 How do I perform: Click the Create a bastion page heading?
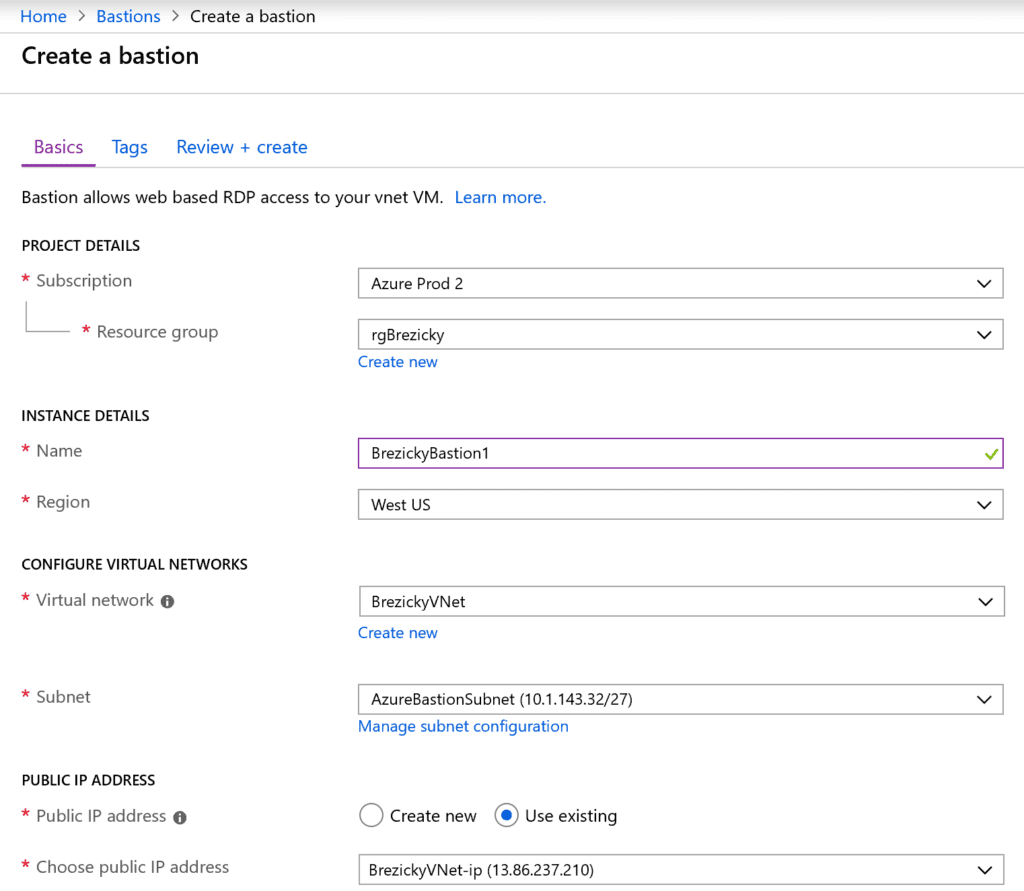(x=110, y=56)
